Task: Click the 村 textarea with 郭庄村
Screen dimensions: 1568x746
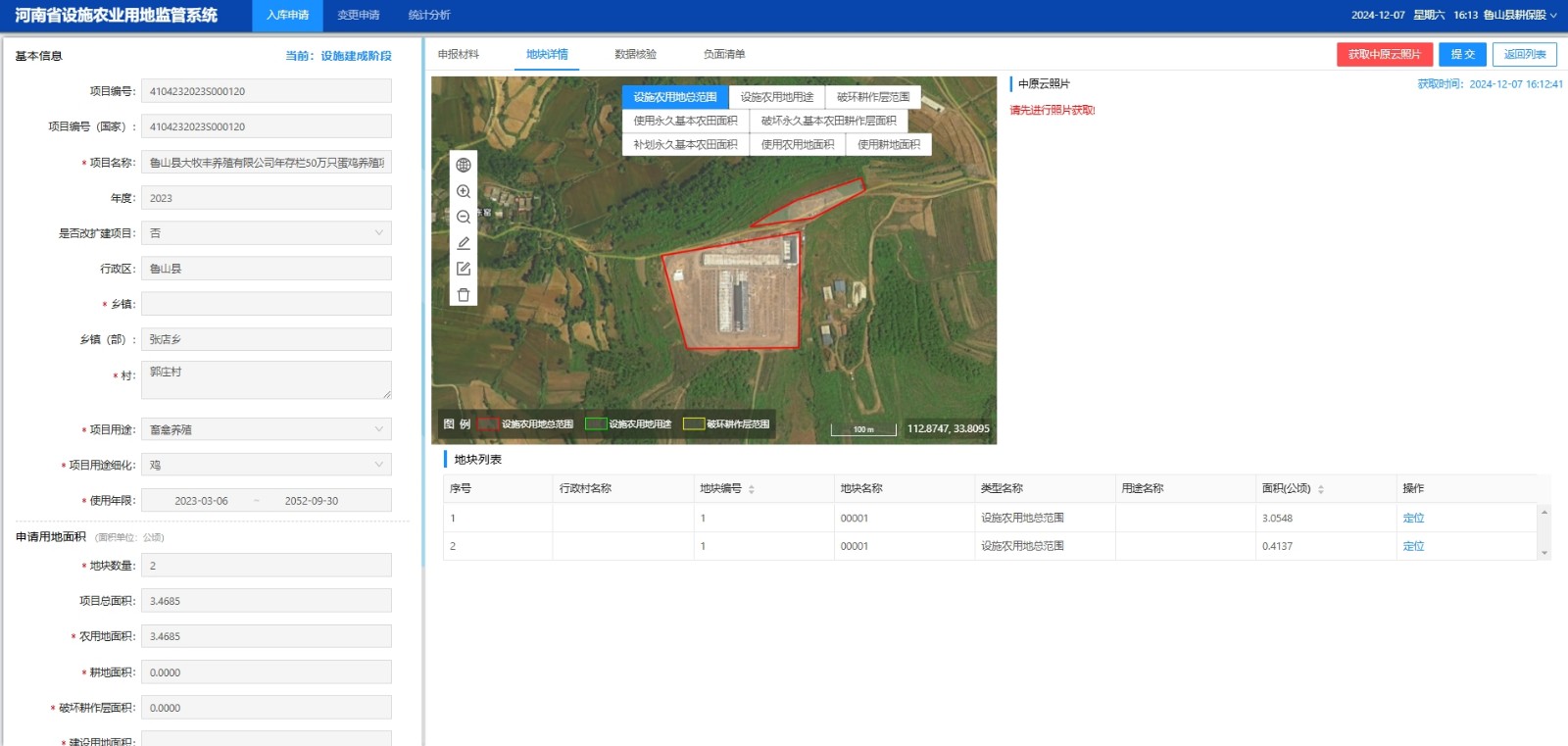Action: [x=267, y=379]
